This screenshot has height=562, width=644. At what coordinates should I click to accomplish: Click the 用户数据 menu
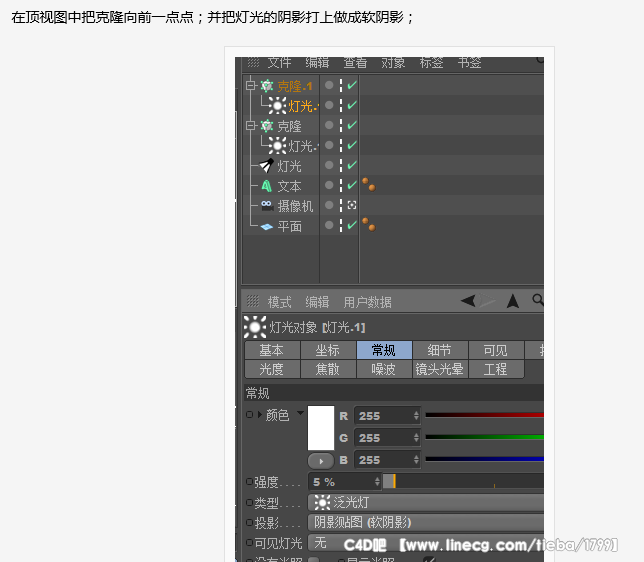[x=367, y=302]
